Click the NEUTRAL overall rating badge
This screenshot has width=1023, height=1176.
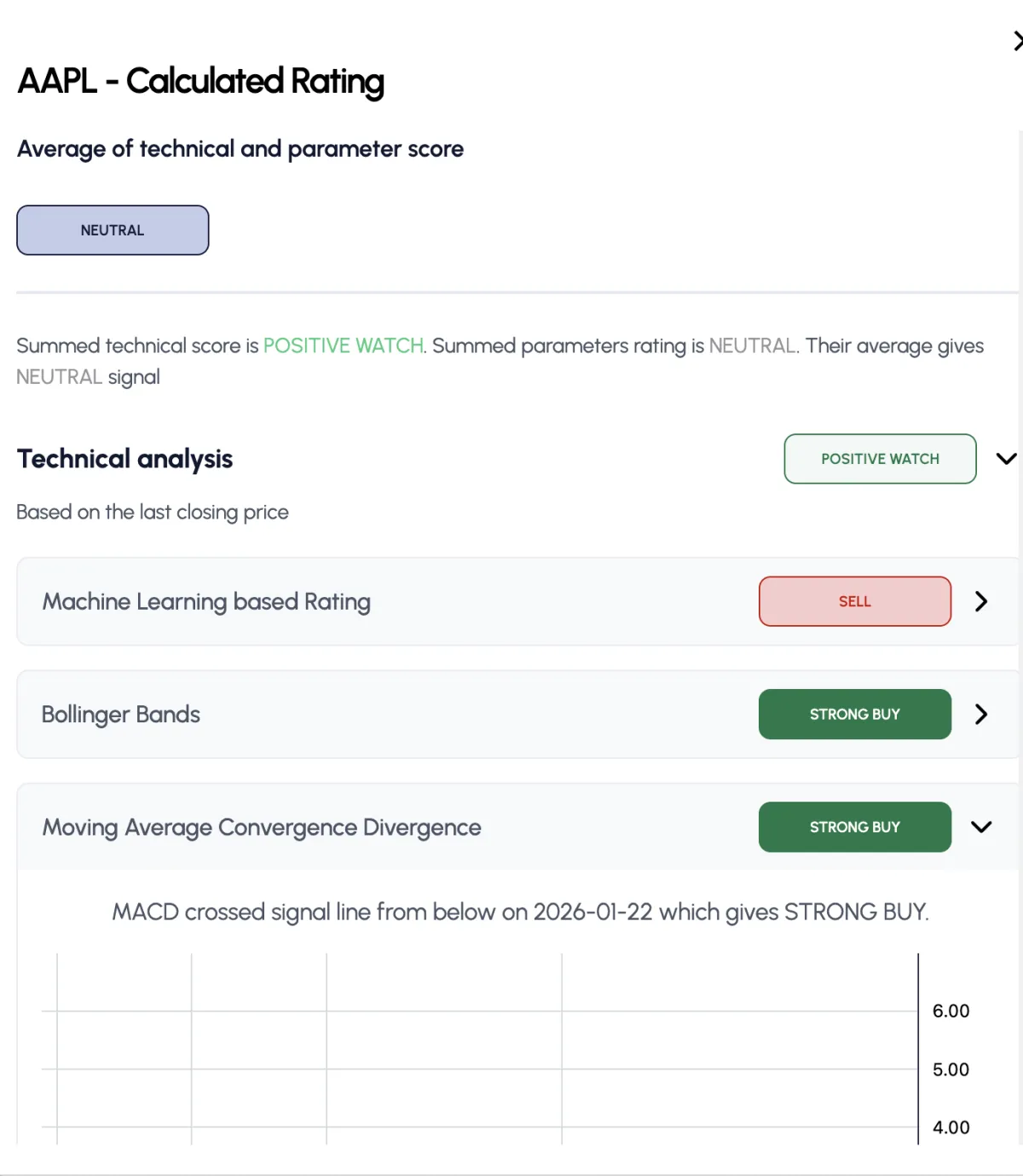[113, 230]
